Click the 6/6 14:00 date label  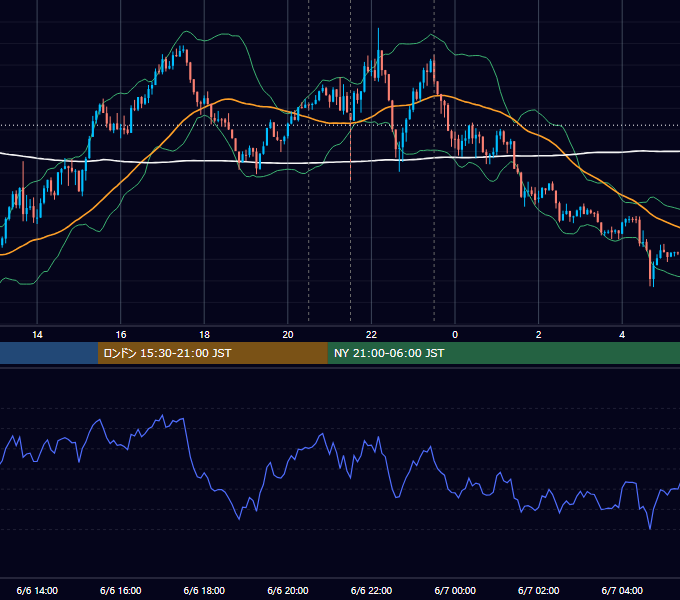click(x=37, y=590)
